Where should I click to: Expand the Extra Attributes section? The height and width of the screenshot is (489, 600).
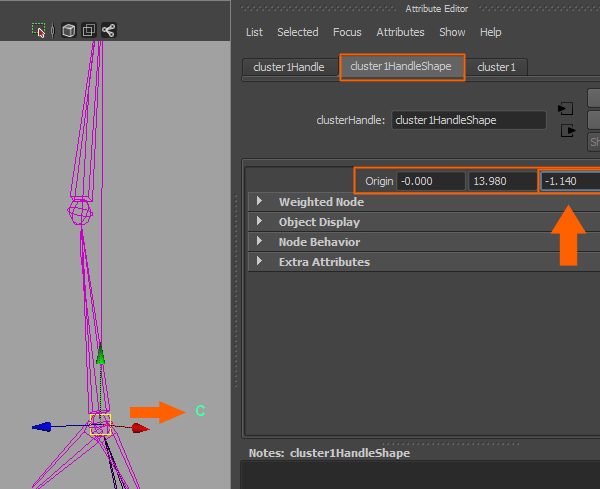259,261
